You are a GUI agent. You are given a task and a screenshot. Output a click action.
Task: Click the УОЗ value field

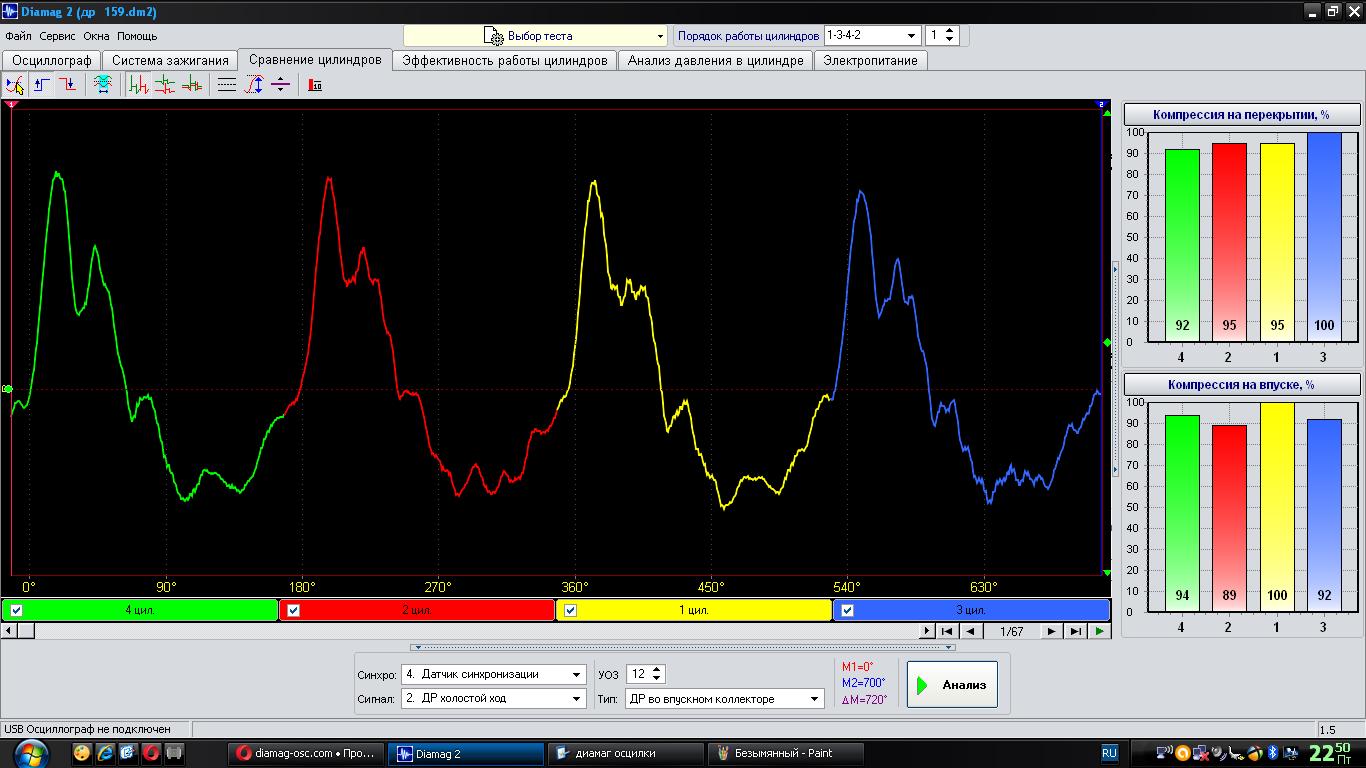tap(637, 674)
